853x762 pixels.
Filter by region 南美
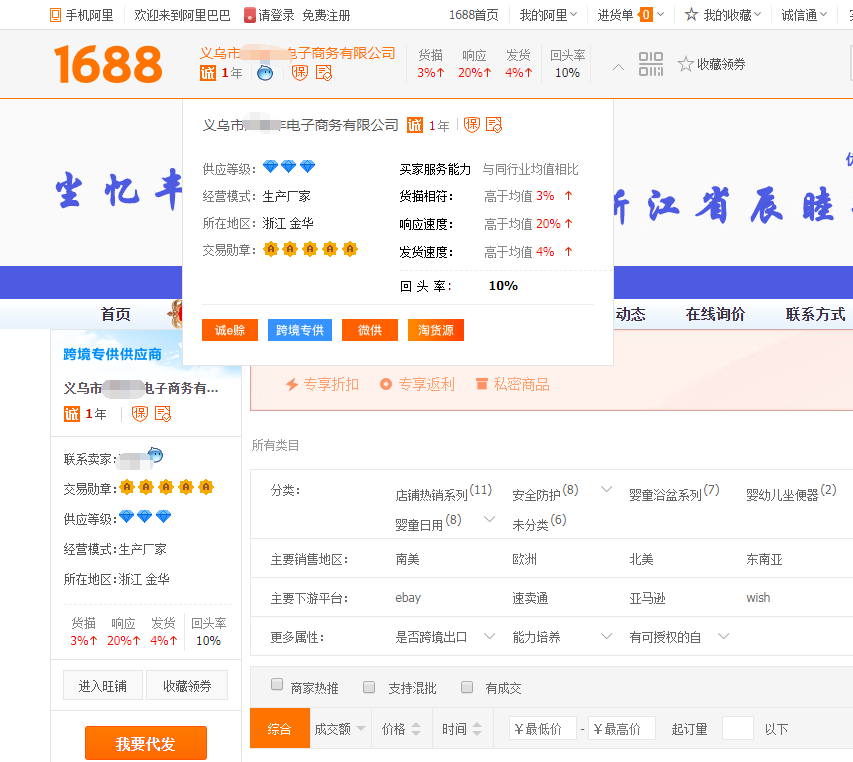pos(407,559)
